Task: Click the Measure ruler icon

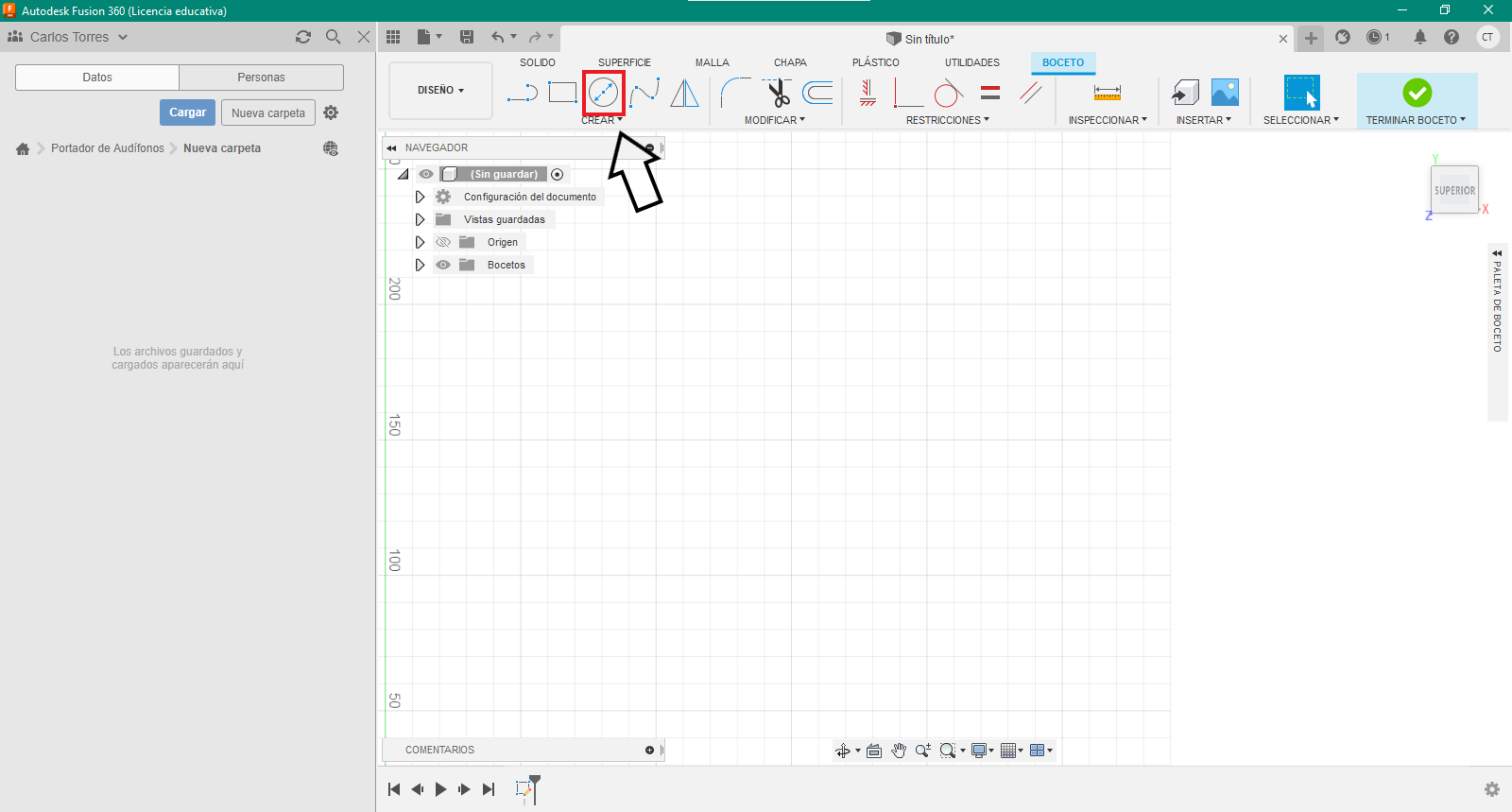Action: pyautogui.click(x=1107, y=93)
